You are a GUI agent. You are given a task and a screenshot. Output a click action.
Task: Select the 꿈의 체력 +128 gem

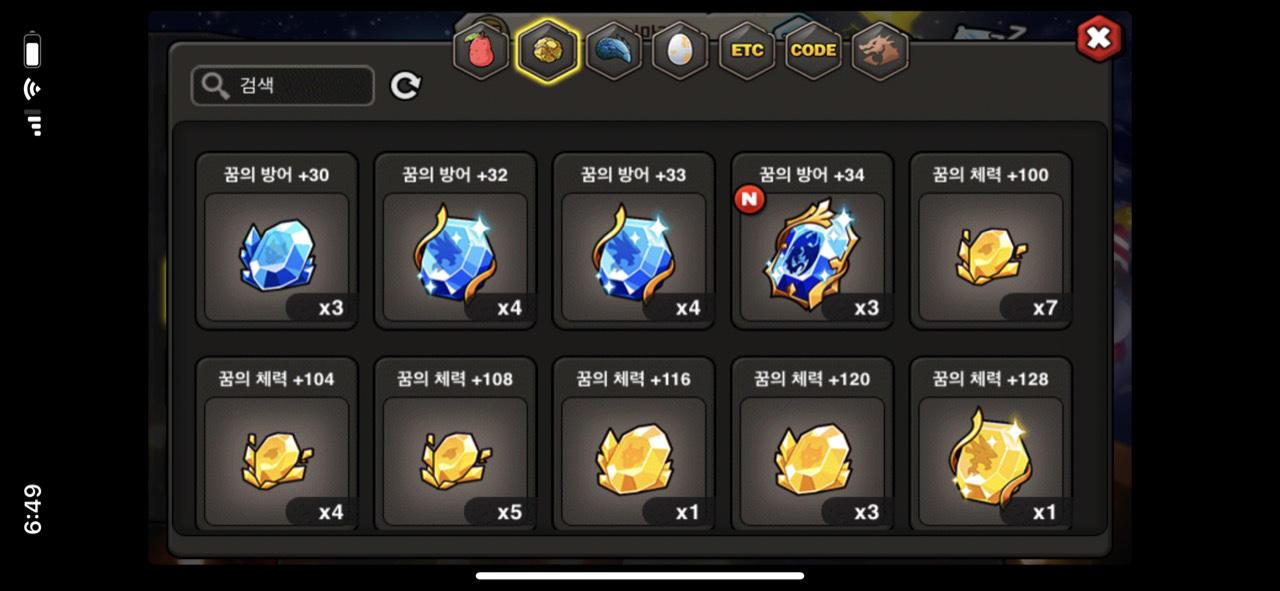pyautogui.click(x=991, y=443)
